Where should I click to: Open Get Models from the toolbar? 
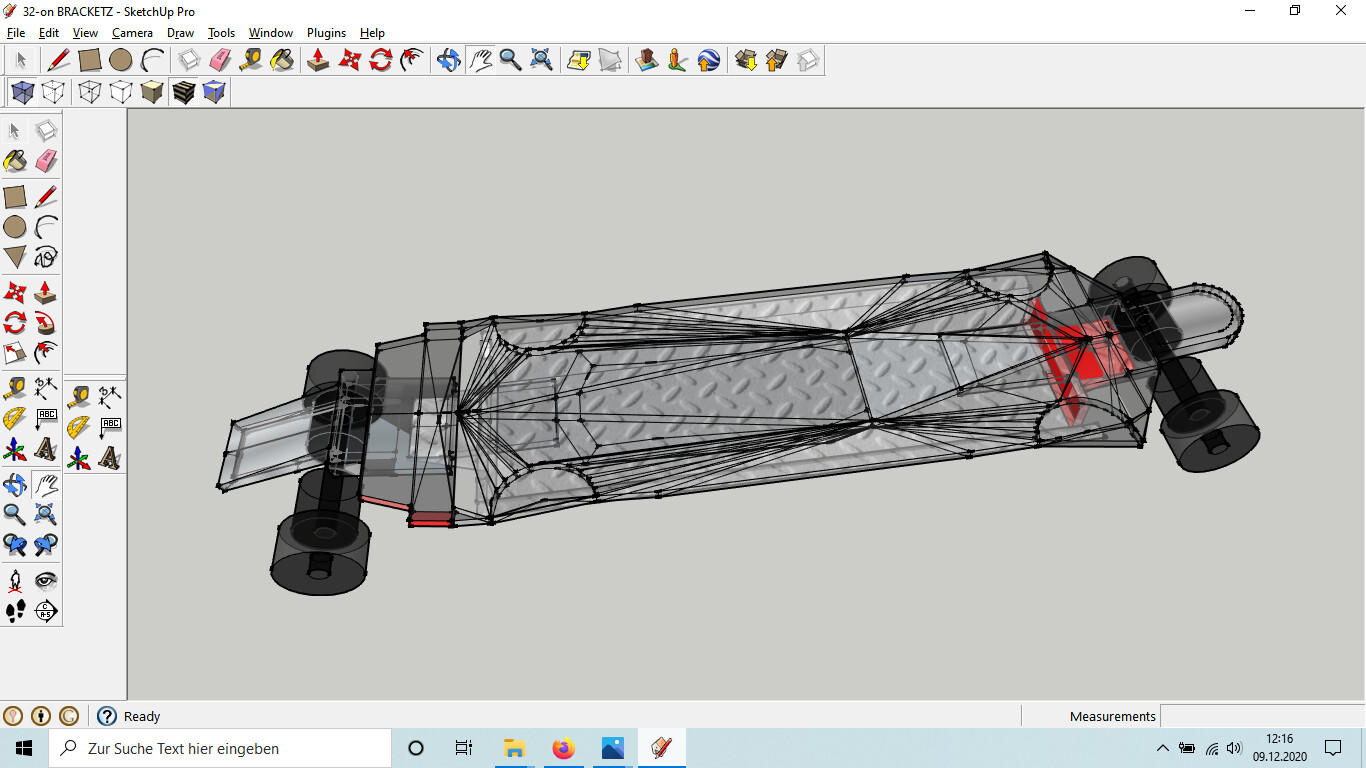[x=745, y=60]
